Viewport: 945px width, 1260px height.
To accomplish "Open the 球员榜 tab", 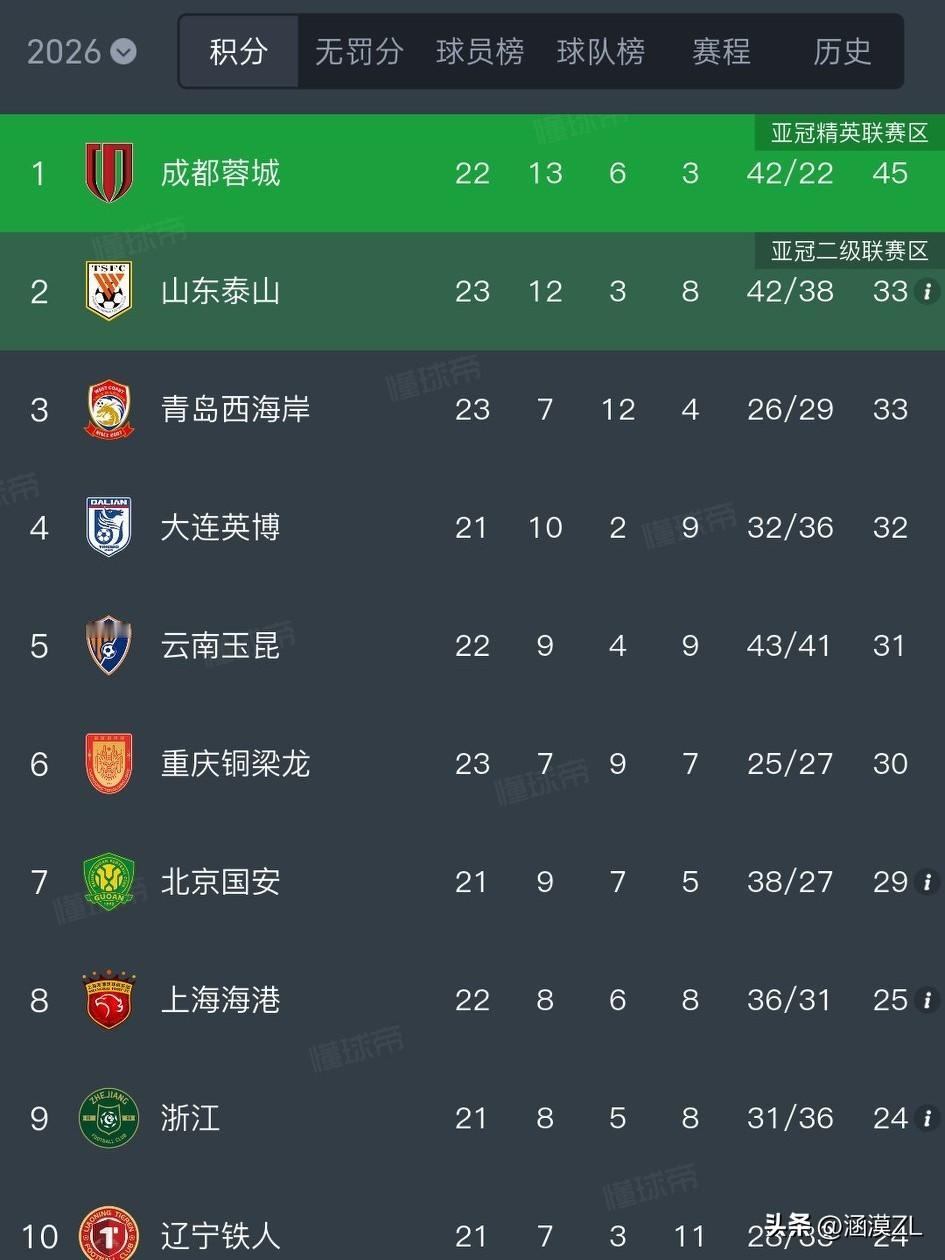I will coord(480,51).
